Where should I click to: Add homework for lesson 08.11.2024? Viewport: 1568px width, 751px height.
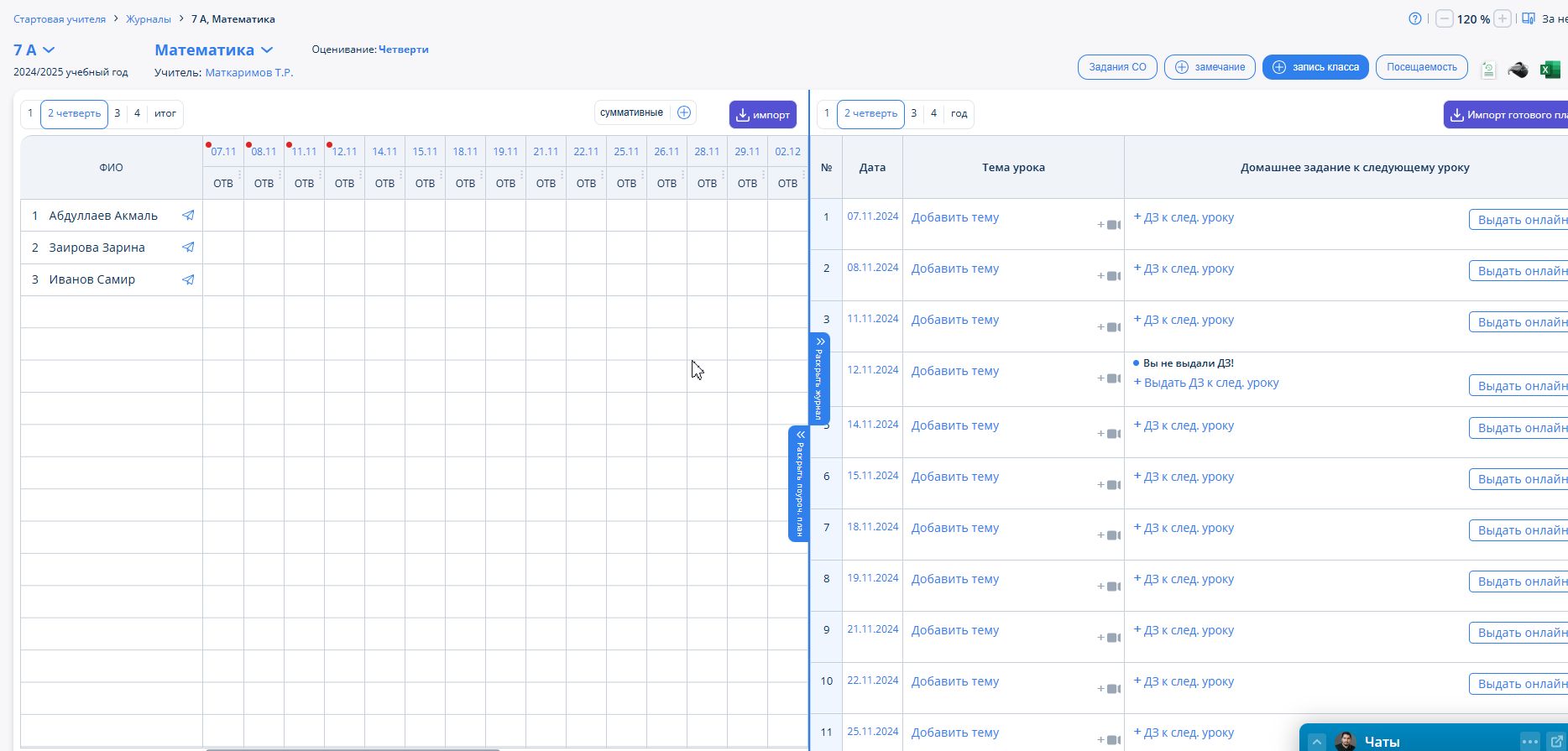point(1184,269)
